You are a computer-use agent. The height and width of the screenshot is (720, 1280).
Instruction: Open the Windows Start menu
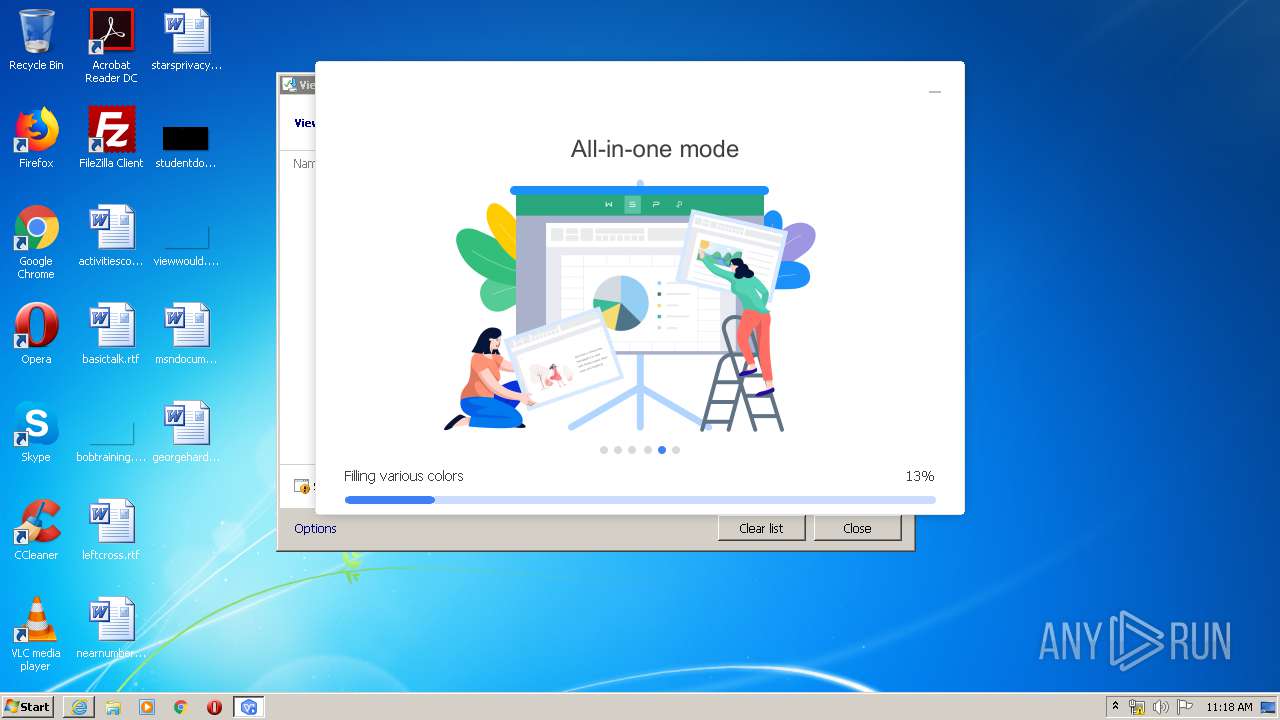pyautogui.click(x=27, y=706)
